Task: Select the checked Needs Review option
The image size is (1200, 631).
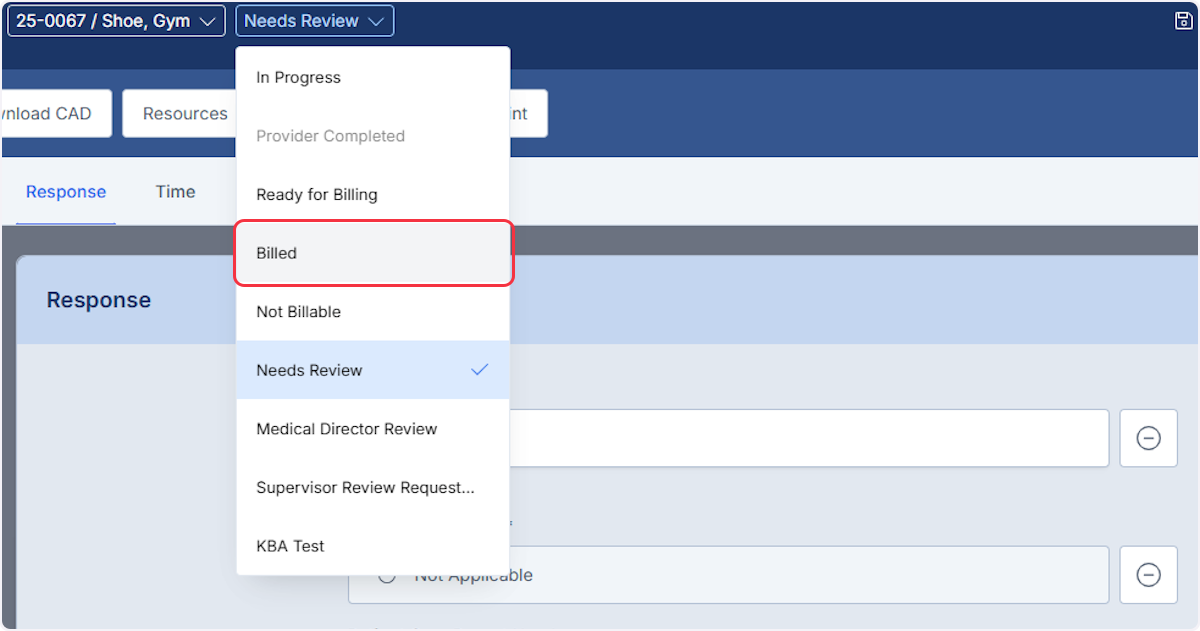Action: point(373,370)
